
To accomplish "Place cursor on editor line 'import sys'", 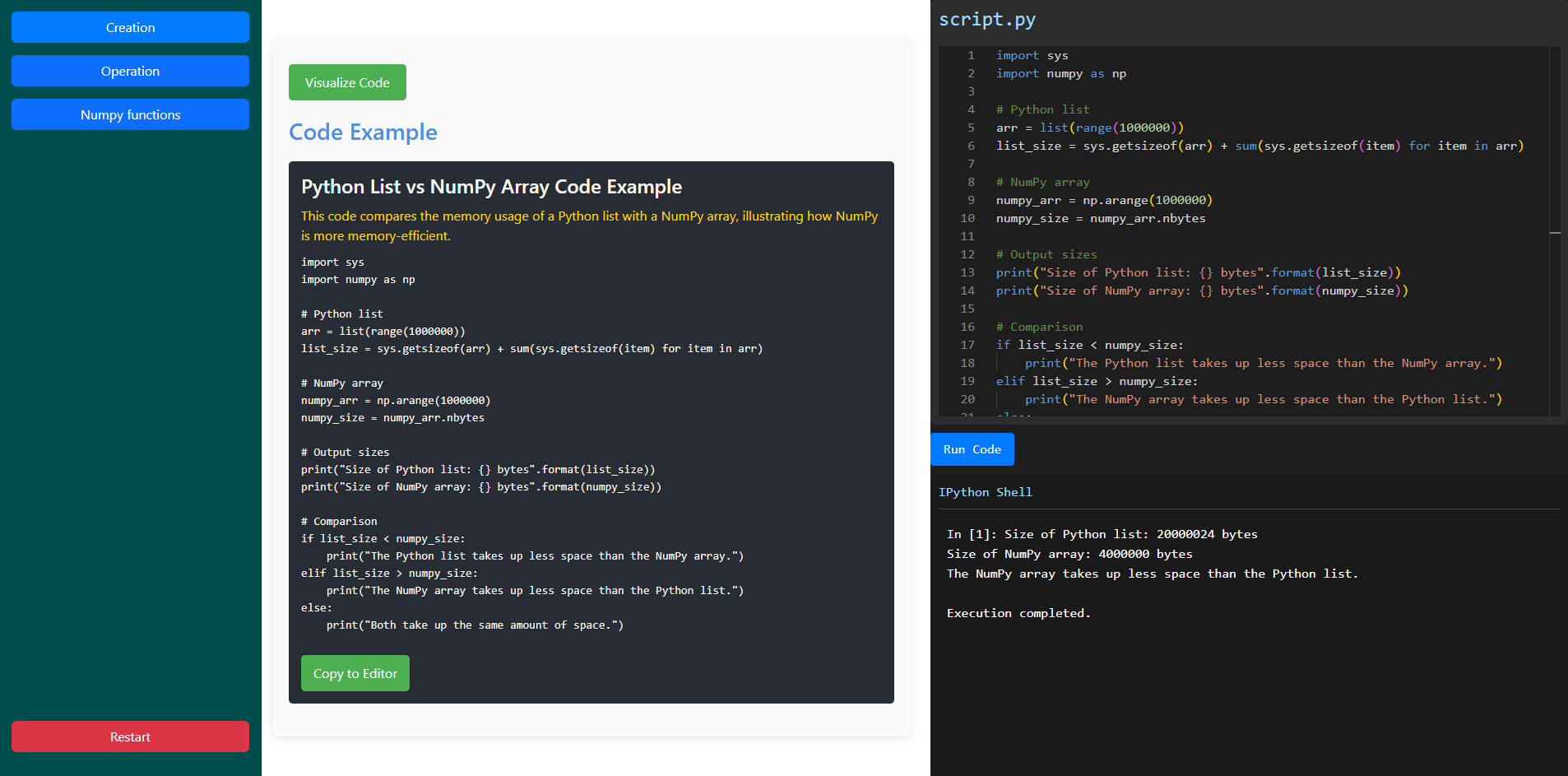I will tap(1032, 55).
